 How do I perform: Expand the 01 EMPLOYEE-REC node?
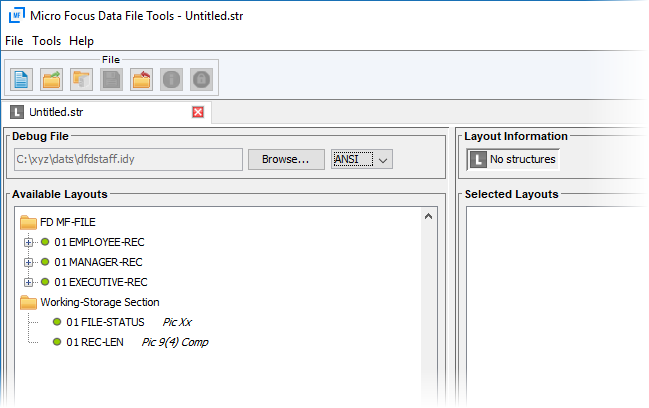click(x=28, y=242)
